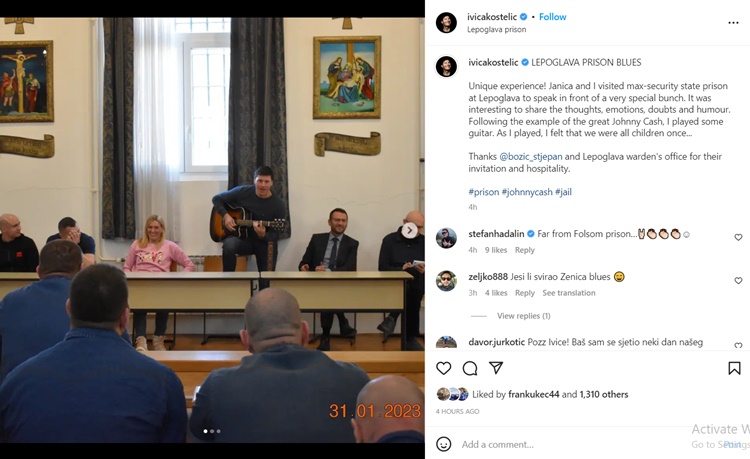Share post via paper plane icon
750x459 pixels.
(496, 368)
